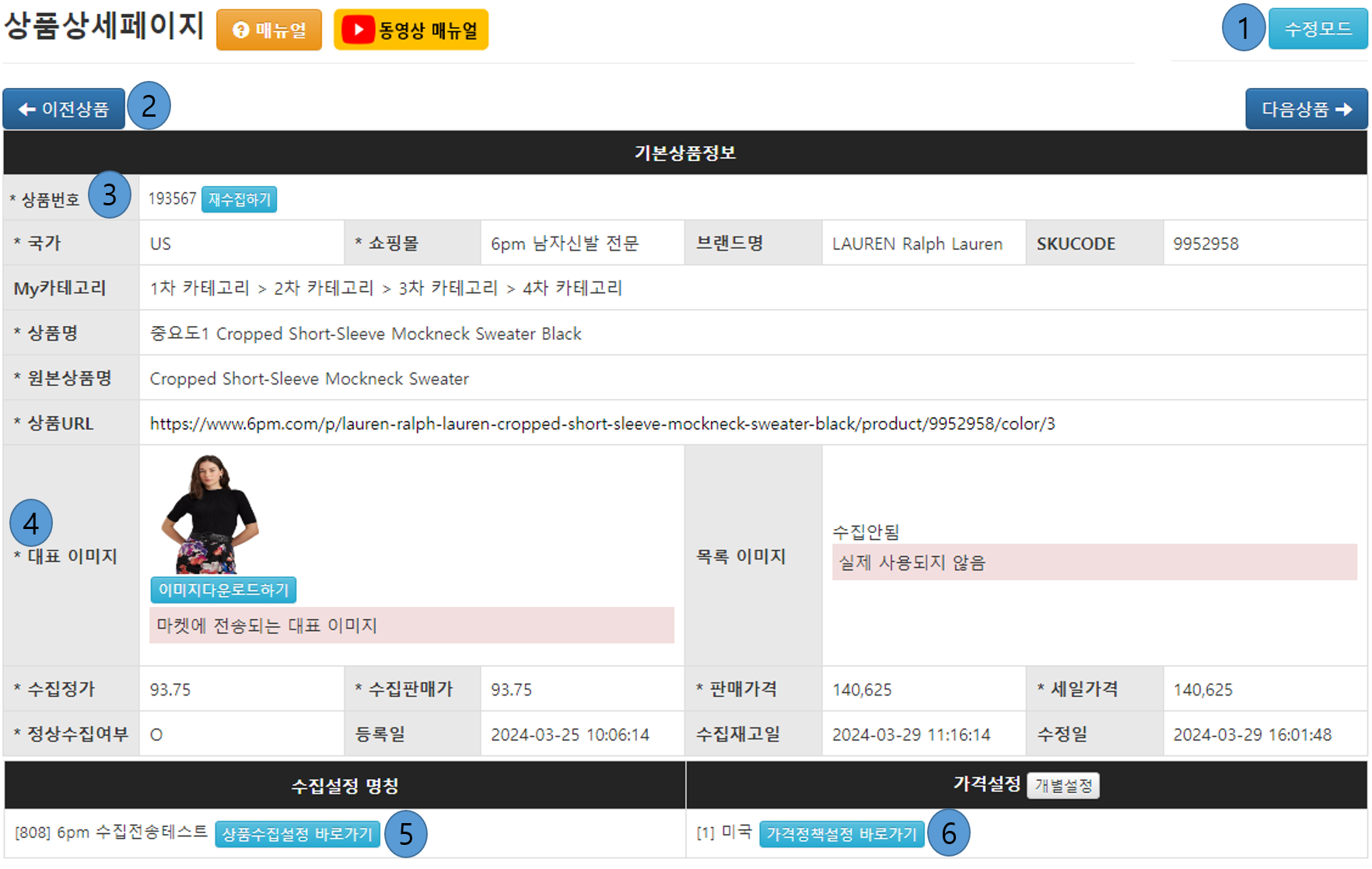The width and height of the screenshot is (1372, 869).
Task: Click the 재수집하기 button
Action: coord(239,200)
